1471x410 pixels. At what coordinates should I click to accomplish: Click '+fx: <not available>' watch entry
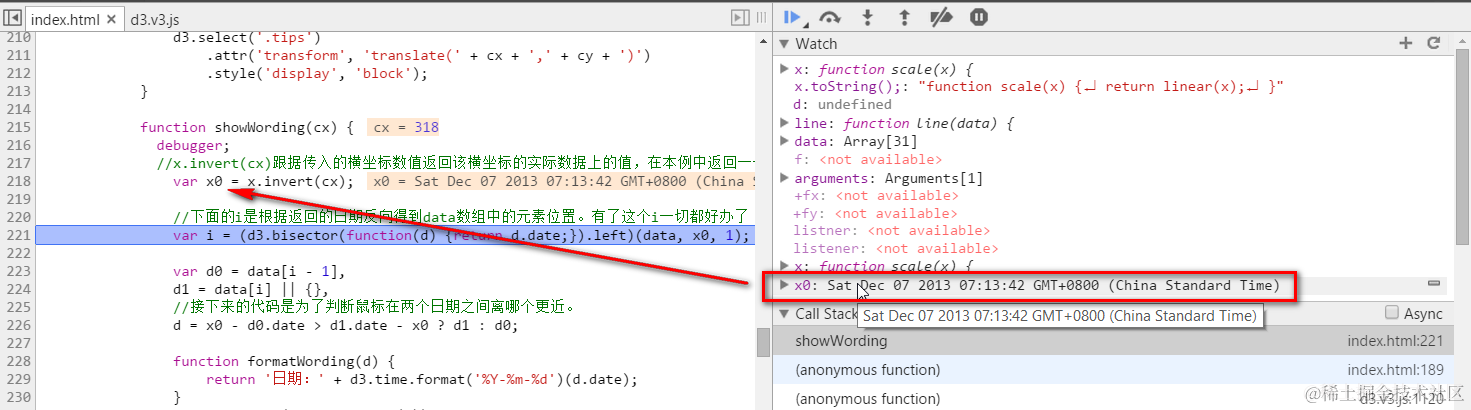[x=876, y=195]
